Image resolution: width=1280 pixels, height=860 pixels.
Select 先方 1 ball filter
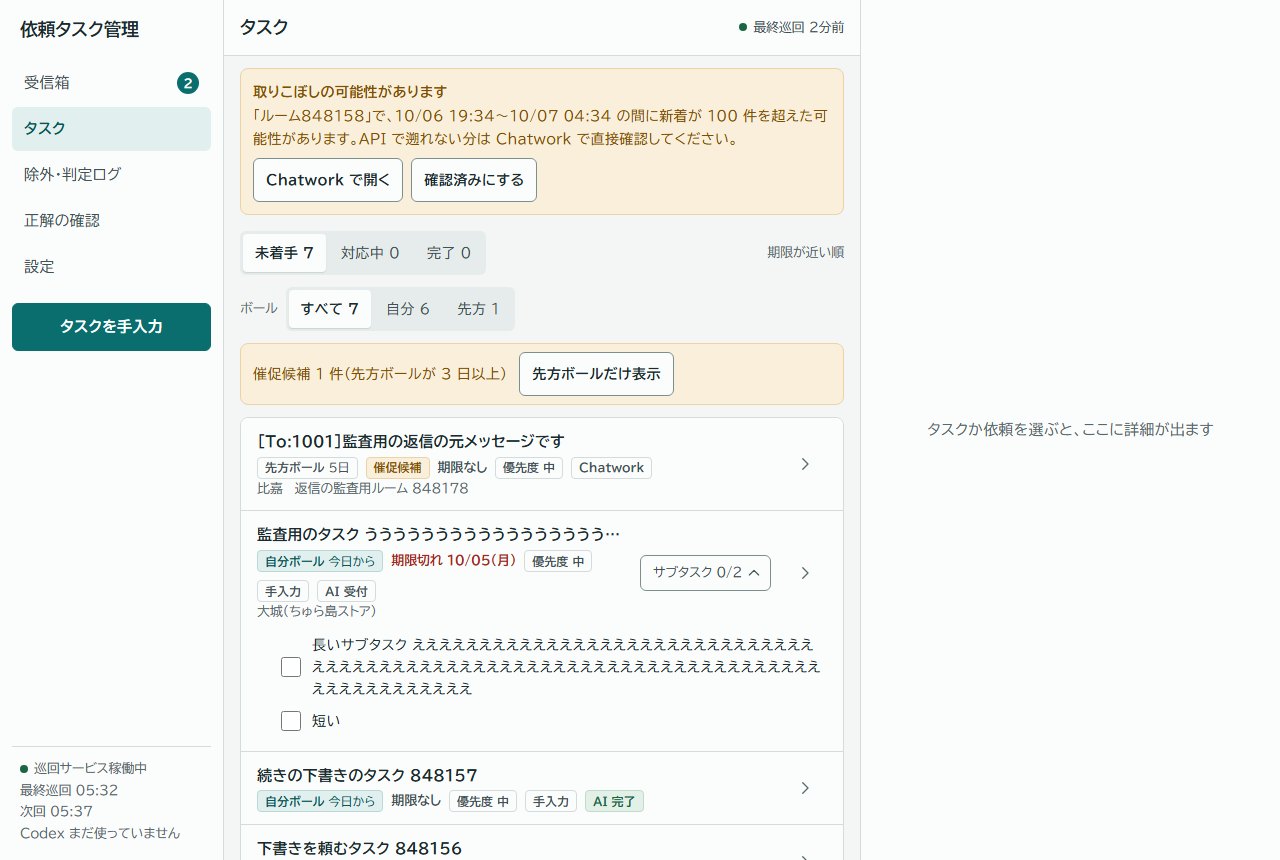pos(478,309)
